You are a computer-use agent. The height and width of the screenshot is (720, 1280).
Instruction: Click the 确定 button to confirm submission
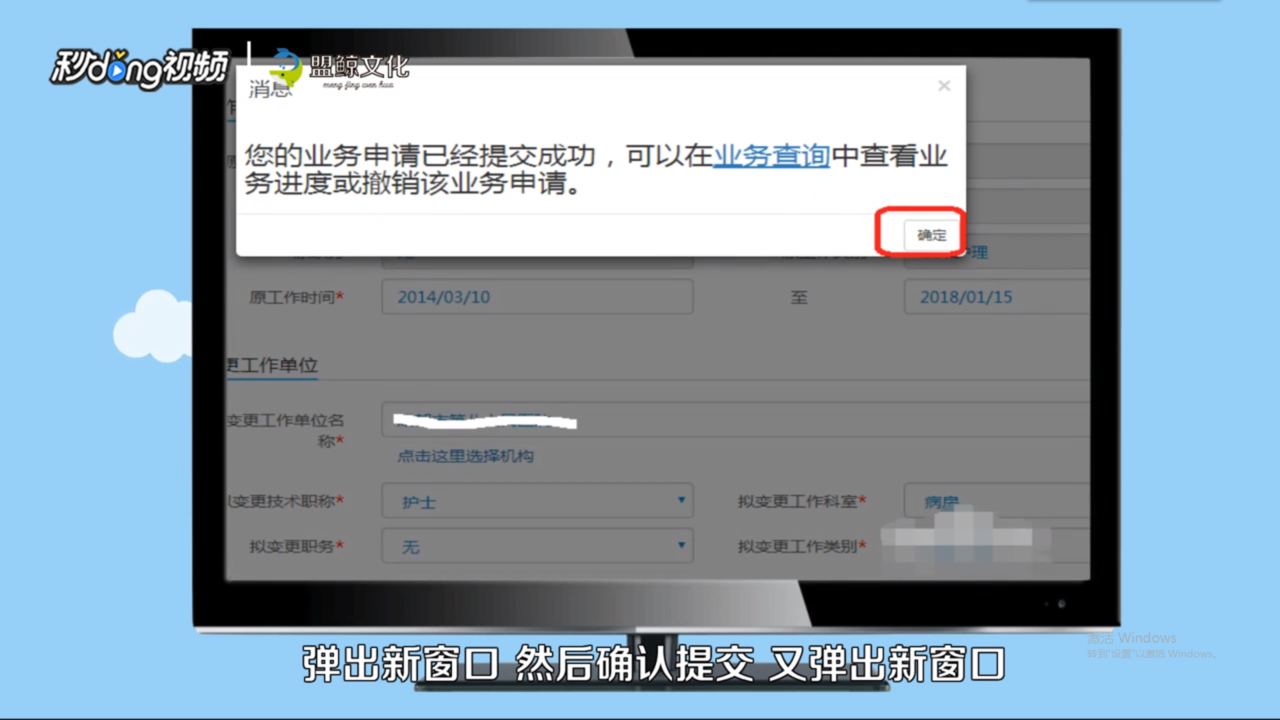[929, 234]
